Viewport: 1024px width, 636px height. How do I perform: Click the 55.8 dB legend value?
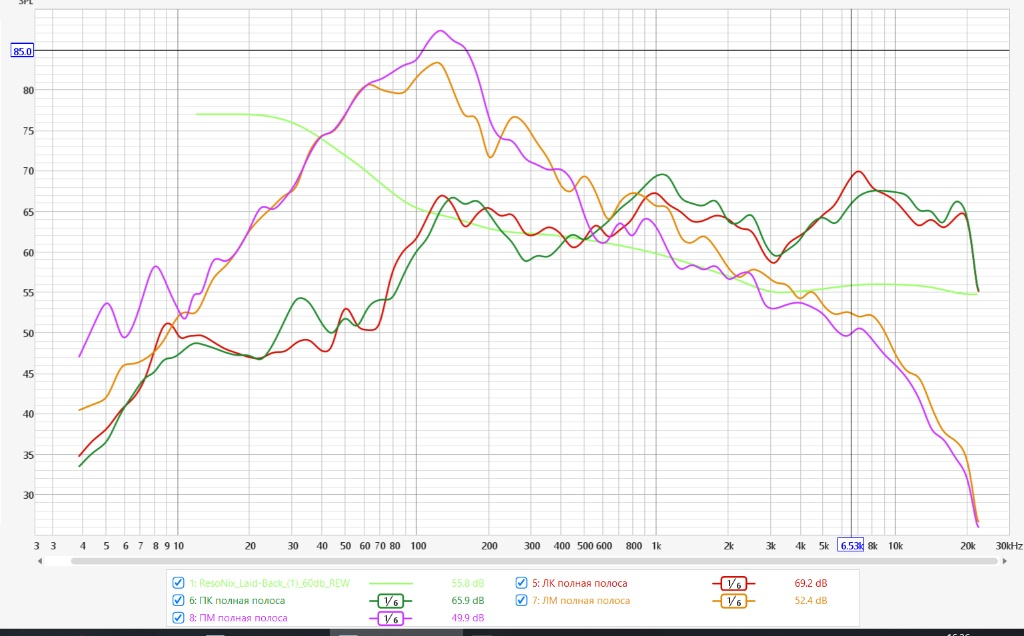pyautogui.click(x=468, y=583)
